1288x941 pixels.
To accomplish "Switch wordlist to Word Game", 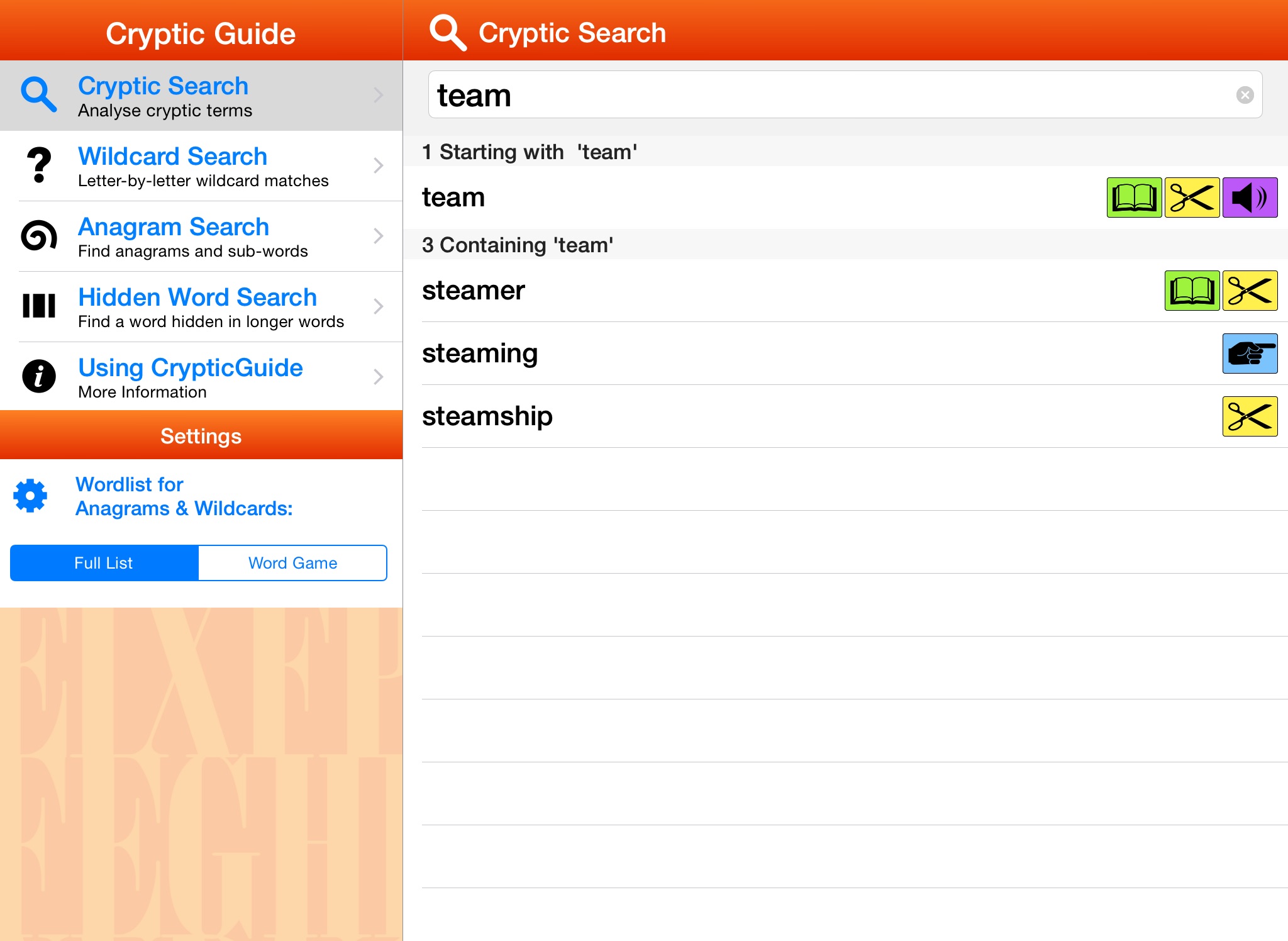I will [x=292, y=563].
